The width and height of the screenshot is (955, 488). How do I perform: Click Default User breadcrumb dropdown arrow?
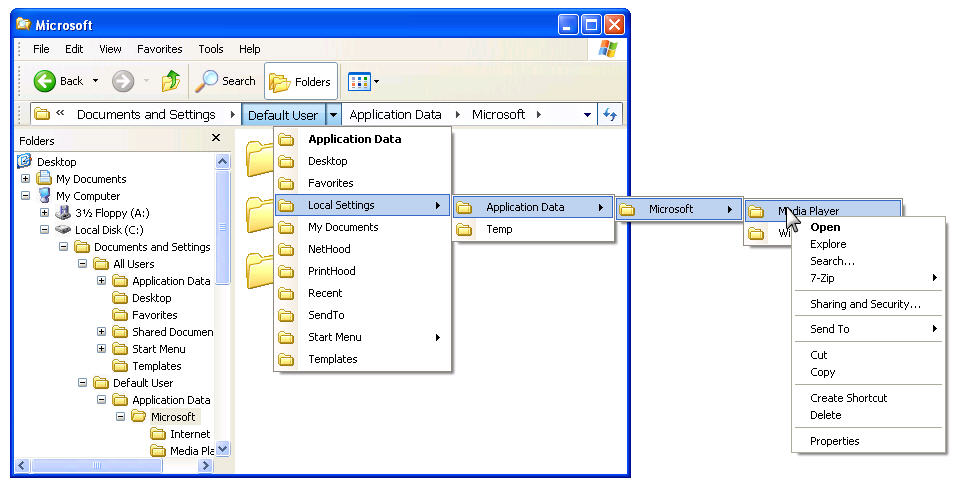click(334, 115)
